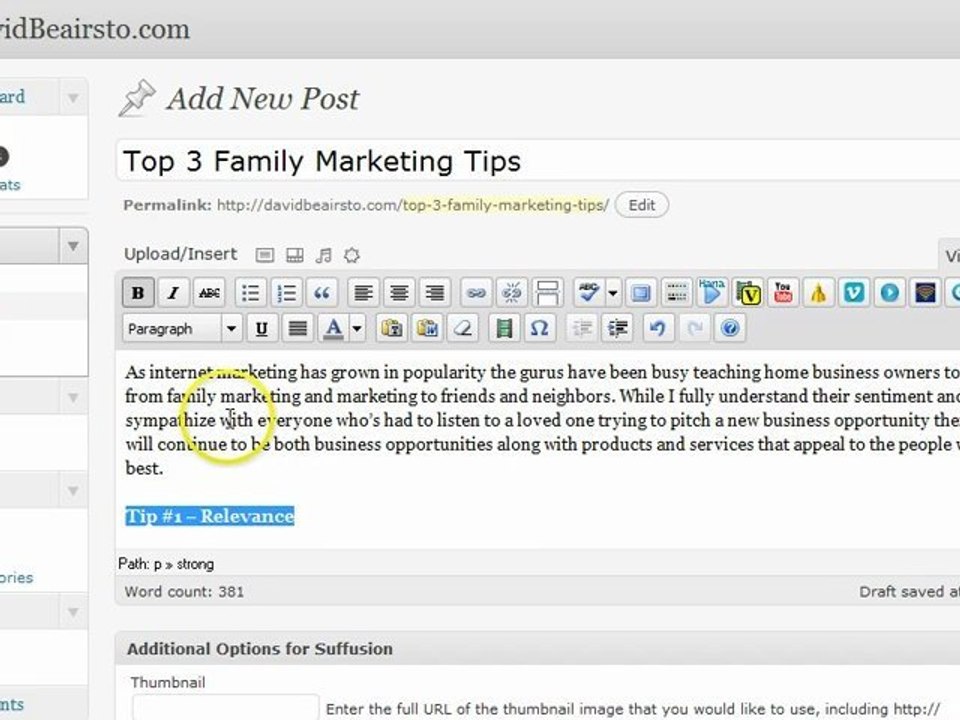Open text color picker dropdown arrow

(x=357, y=329)
